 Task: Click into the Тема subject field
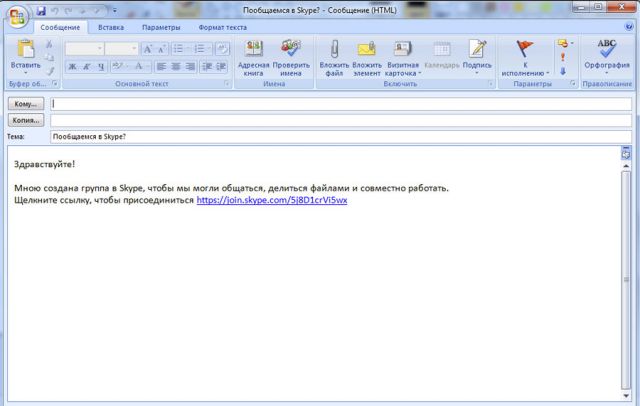341,136
